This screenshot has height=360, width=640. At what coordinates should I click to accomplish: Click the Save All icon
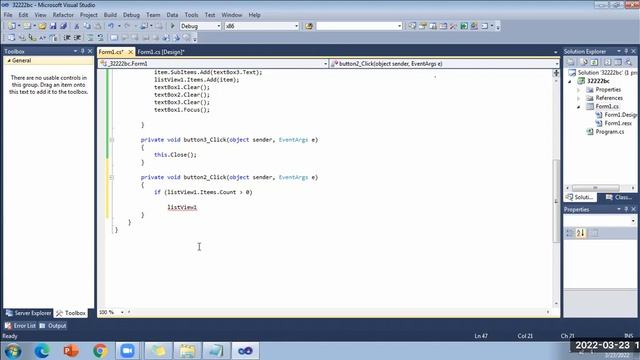tap(63, 26)
